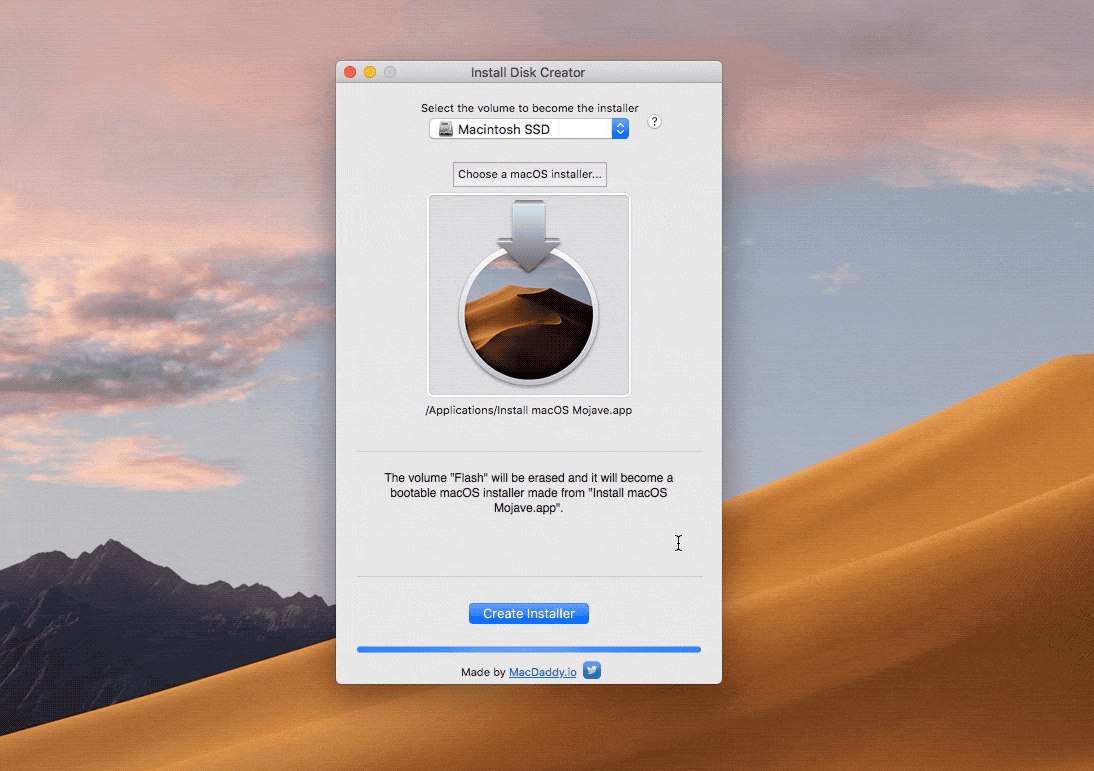This screenshot has height=771, width=1094.
Task: Click the help question mark button
Action: tap(654, 121)
